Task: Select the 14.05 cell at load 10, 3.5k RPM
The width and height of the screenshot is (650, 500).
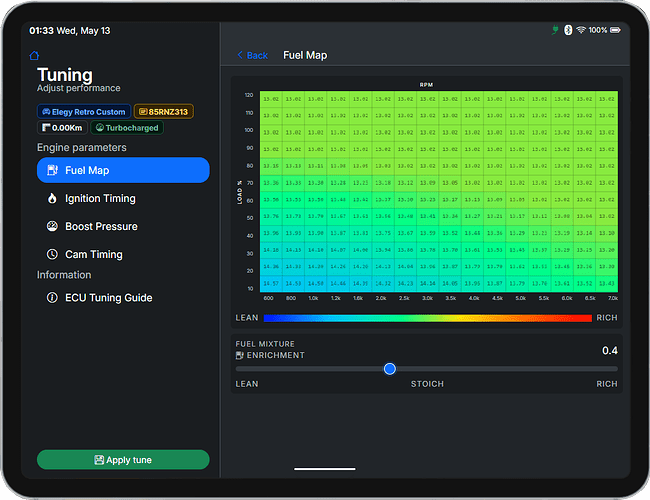Action: pyautogui.click(x=450, y=284)
